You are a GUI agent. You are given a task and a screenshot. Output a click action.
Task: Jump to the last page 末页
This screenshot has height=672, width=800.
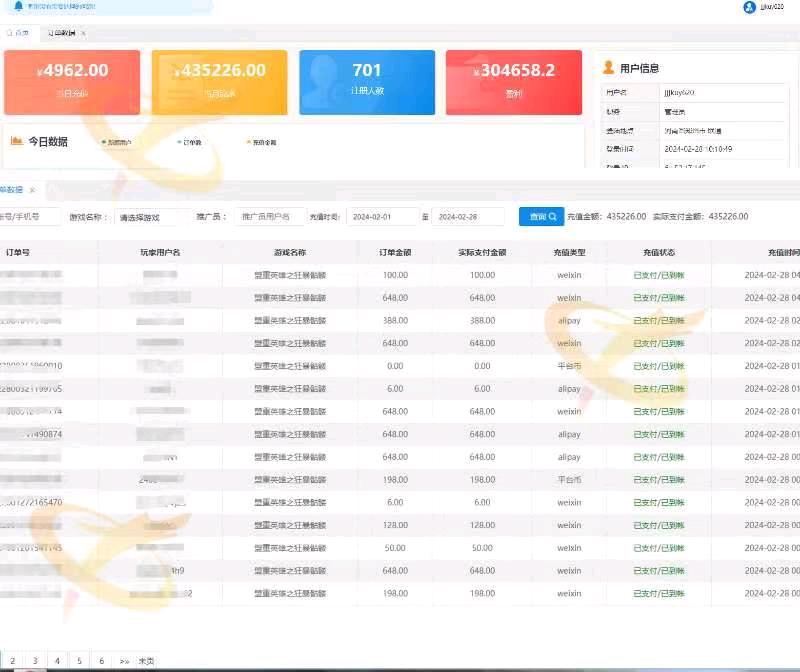click(x=146, y=660)
